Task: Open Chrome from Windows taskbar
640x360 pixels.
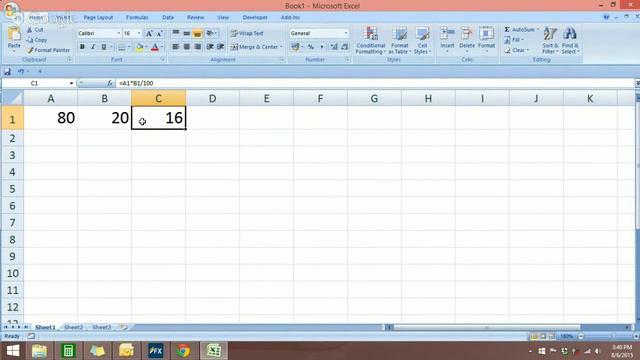Action: 183,351
